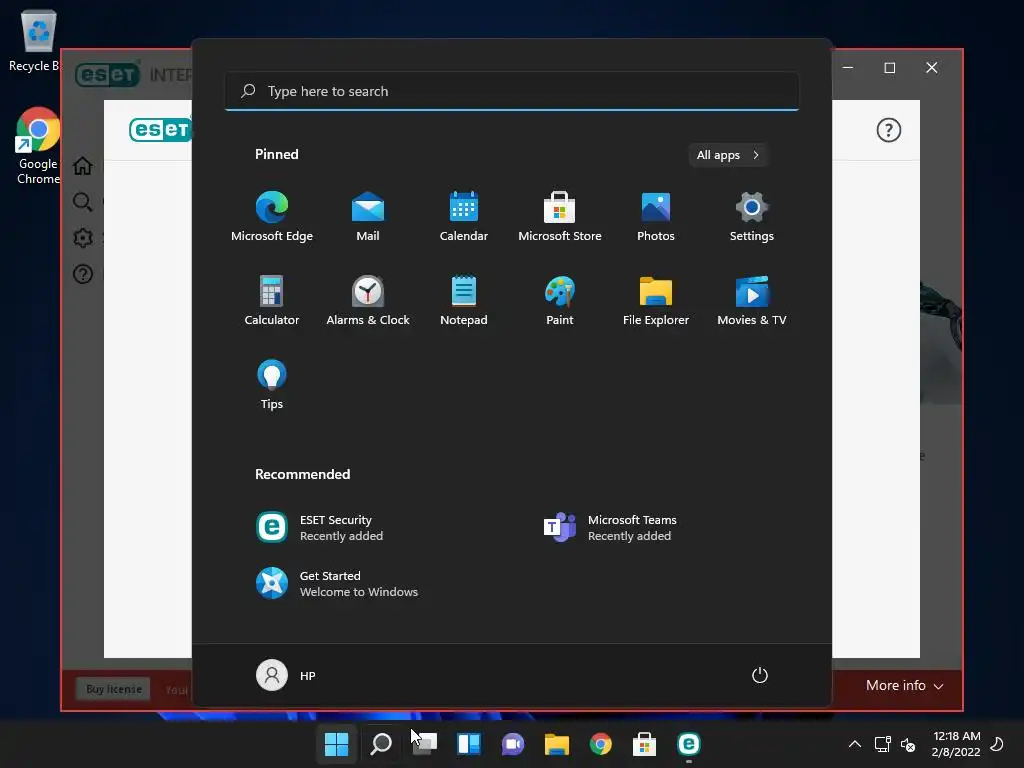Open taskbar Search magnifier
The height and width of the screenshot is (768, 1024).
tap(381, 744)
